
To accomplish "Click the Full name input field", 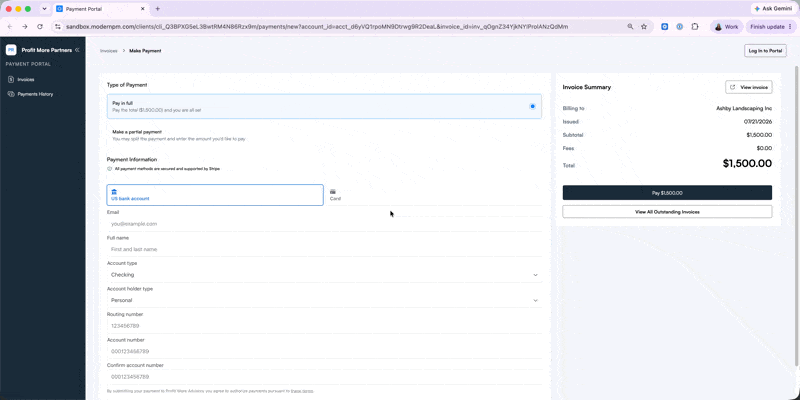I will 324,249.
